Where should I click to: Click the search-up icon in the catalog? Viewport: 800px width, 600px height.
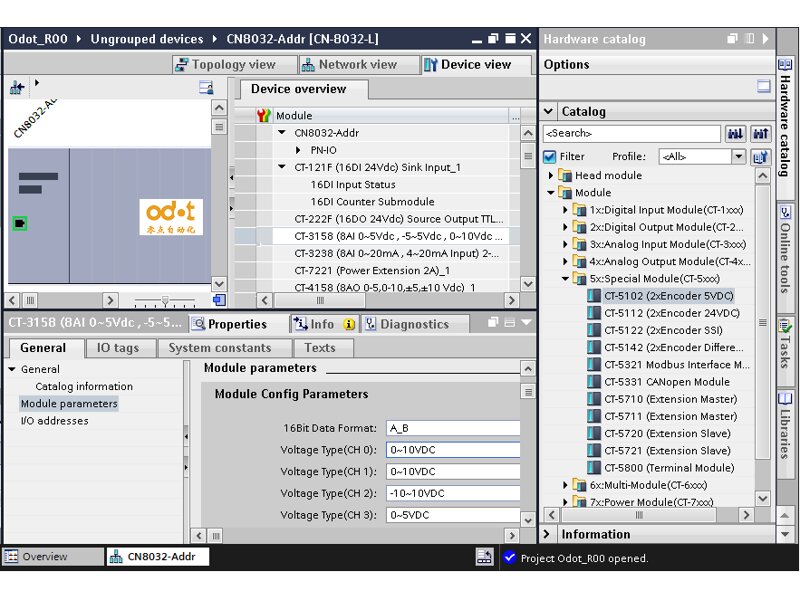pos(760,133)
